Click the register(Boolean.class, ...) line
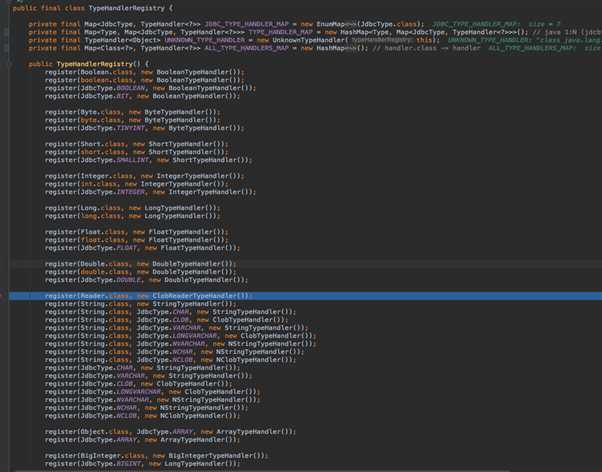Image resolution: width=602 pixels, height=472 pixels. coord(144,72)
